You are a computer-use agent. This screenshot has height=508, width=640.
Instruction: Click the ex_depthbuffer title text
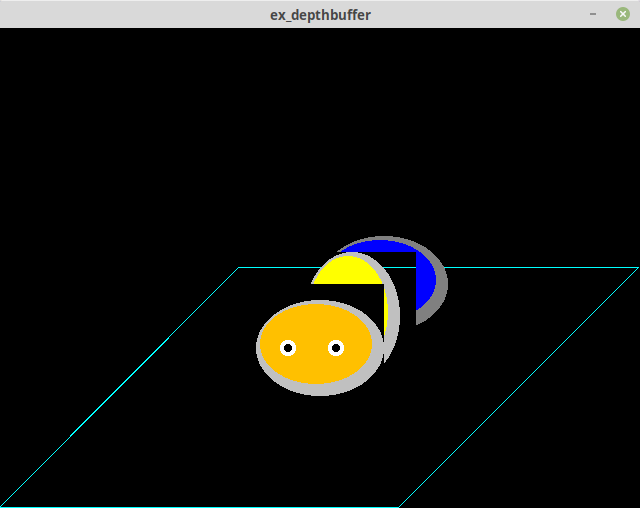(320, 14)
